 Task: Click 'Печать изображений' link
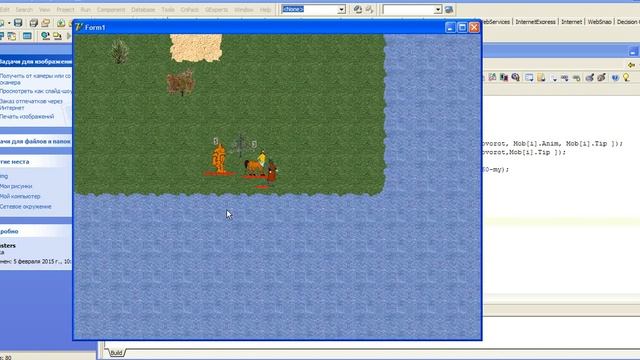[x=27, y=116]
